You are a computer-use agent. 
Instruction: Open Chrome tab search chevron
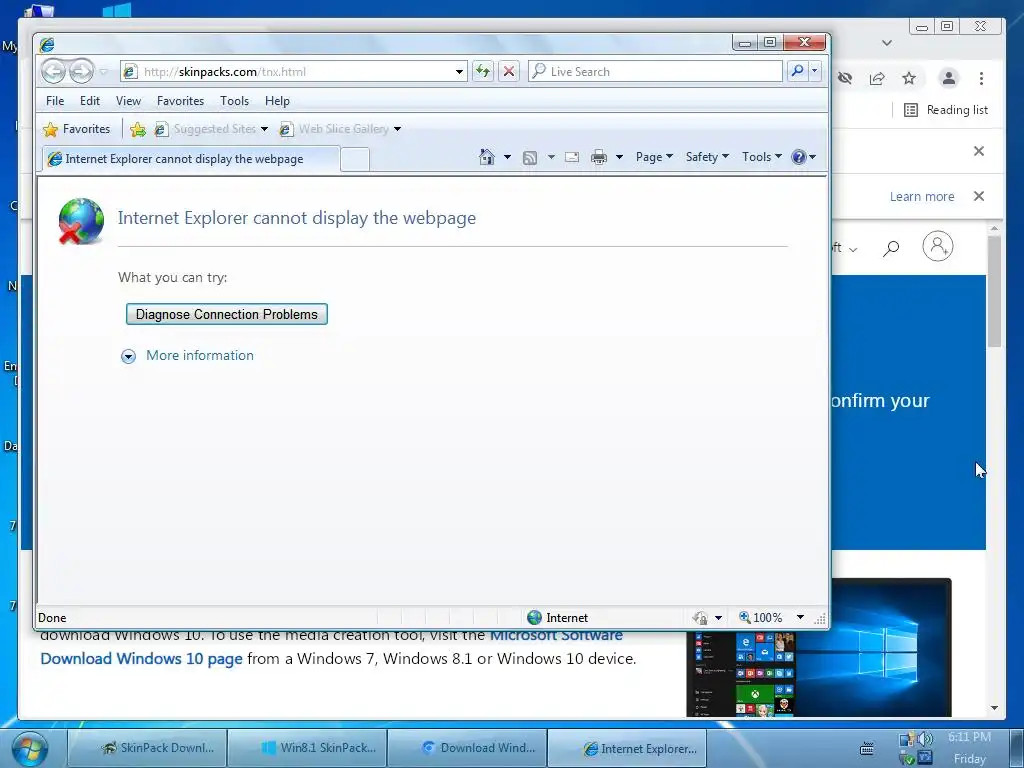(886, 42)
